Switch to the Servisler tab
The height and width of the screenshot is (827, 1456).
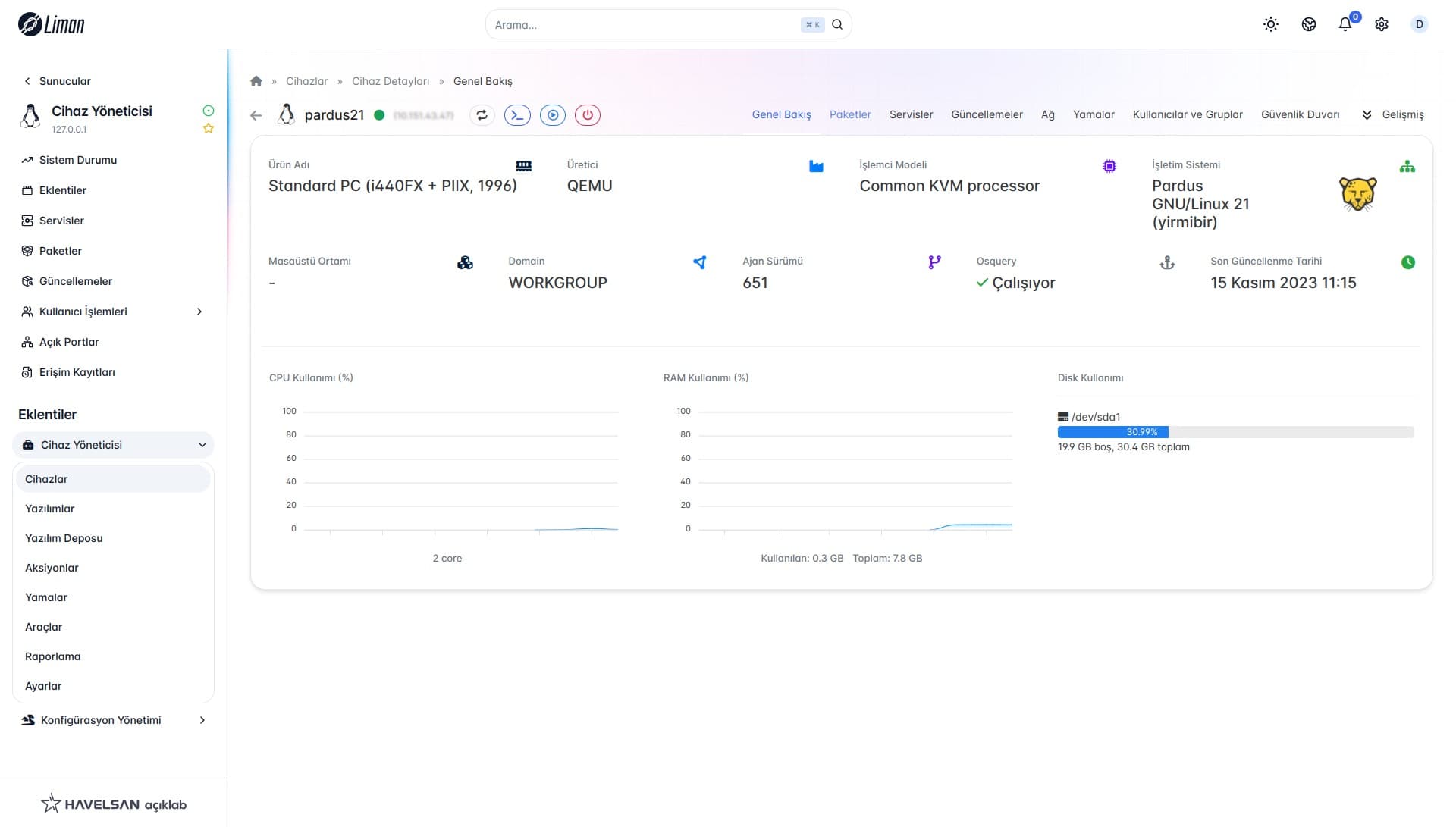tap(911, 114)
